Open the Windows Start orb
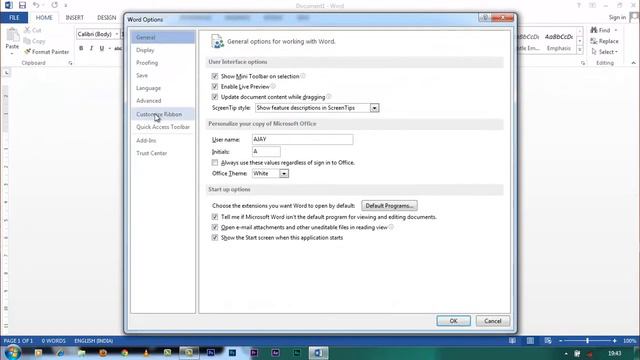Viewport: 640px width, 360px height. (13, 353)
